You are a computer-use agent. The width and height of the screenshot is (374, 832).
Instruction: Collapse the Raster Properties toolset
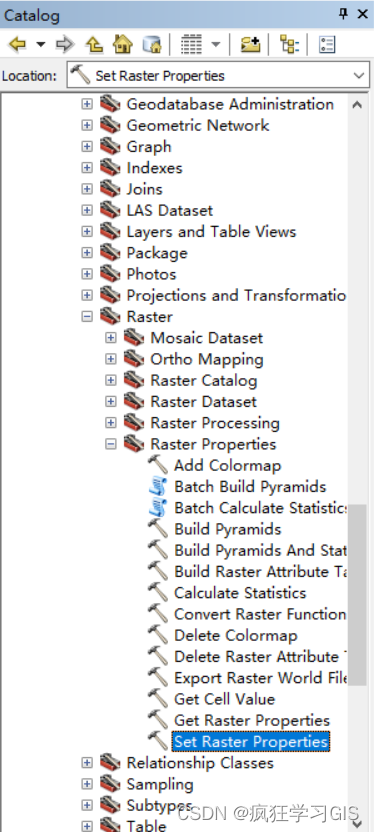coord(110,444)
